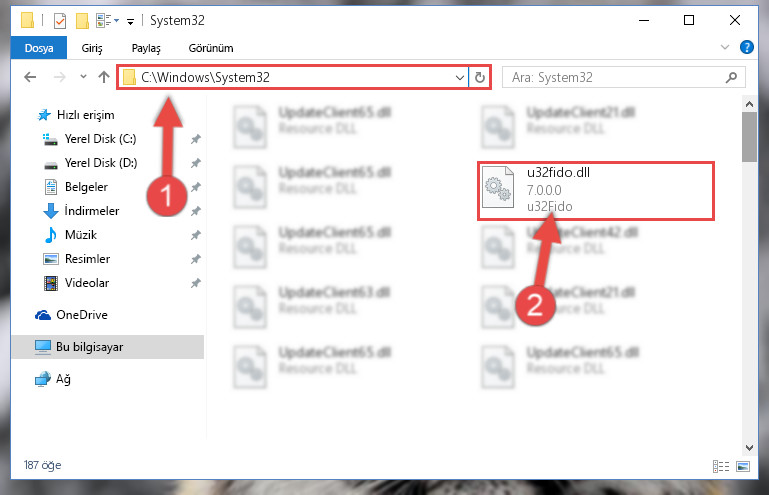Screen dimensions: 769x495
Task: Unpin Müzik using its pin icon
Action: [x=196, y=235]
